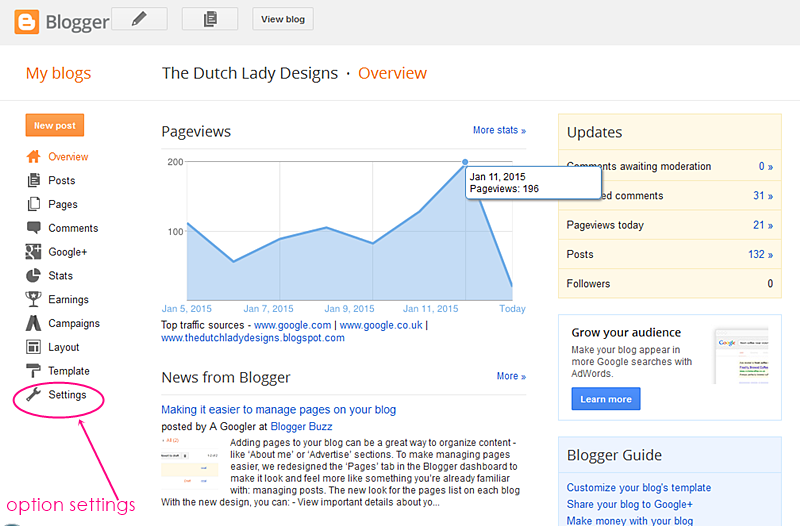Screen dimensions: 800x526
Task: Click the news article thumbnail image
Action: 190,462
